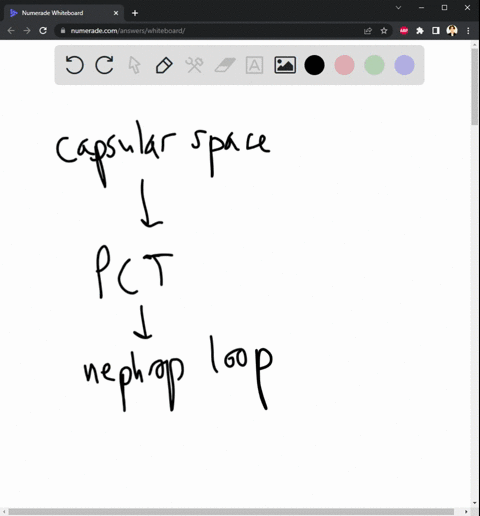
Task: Open the shapes tools icon
Action: point(194,65)
